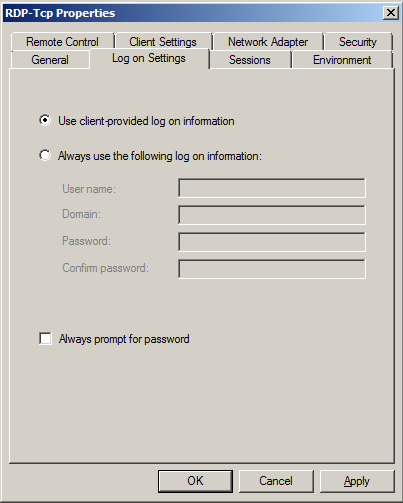
Task: Go to the Environment tab
Action: pos(342,60)
